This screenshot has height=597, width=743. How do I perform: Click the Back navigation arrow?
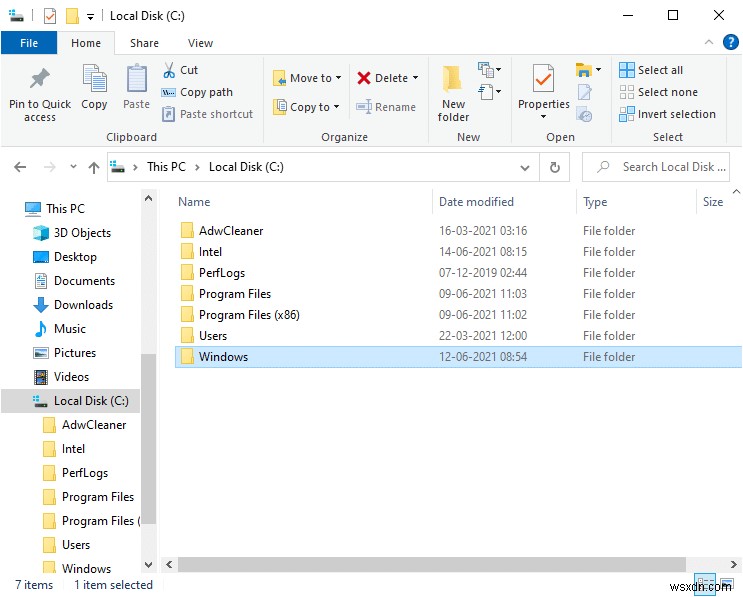tap(20, 167)
